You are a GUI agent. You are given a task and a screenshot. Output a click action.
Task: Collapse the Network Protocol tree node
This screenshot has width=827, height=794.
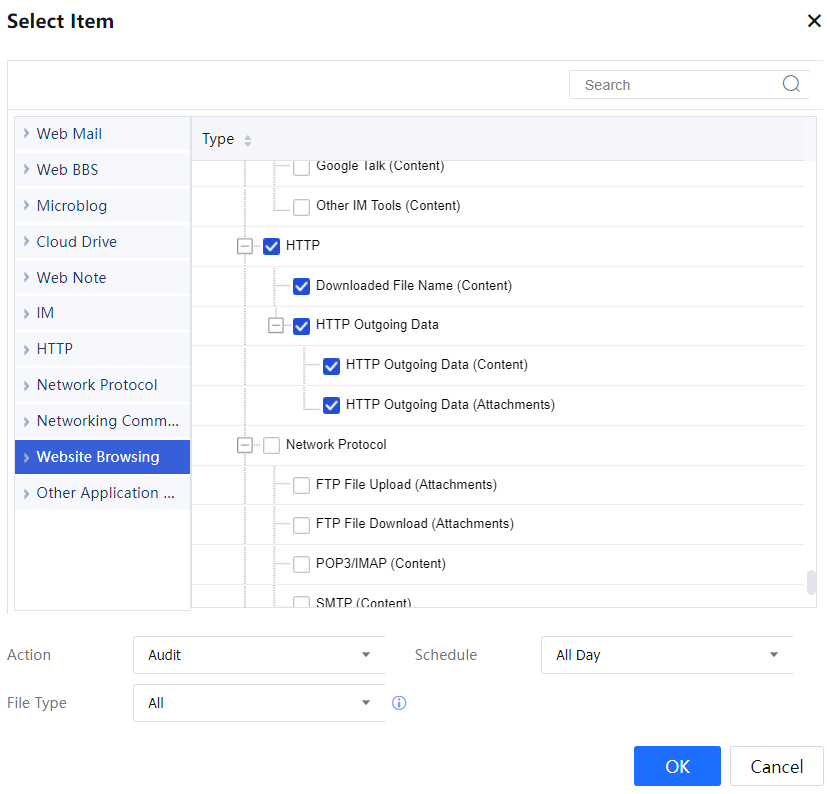pos(245,445)
